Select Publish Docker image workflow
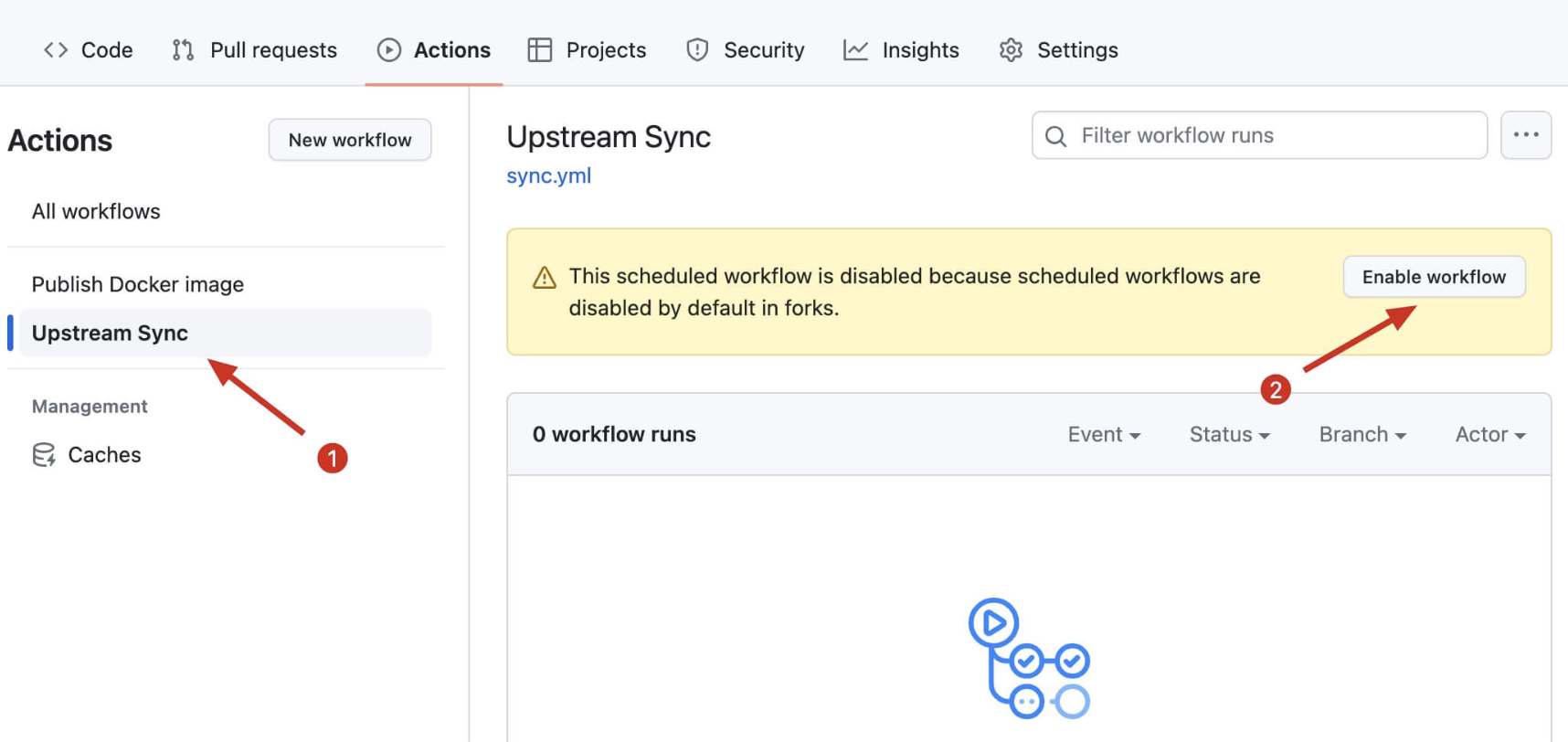This screenshot has height=742, width=1568. (x=138, y=284)
